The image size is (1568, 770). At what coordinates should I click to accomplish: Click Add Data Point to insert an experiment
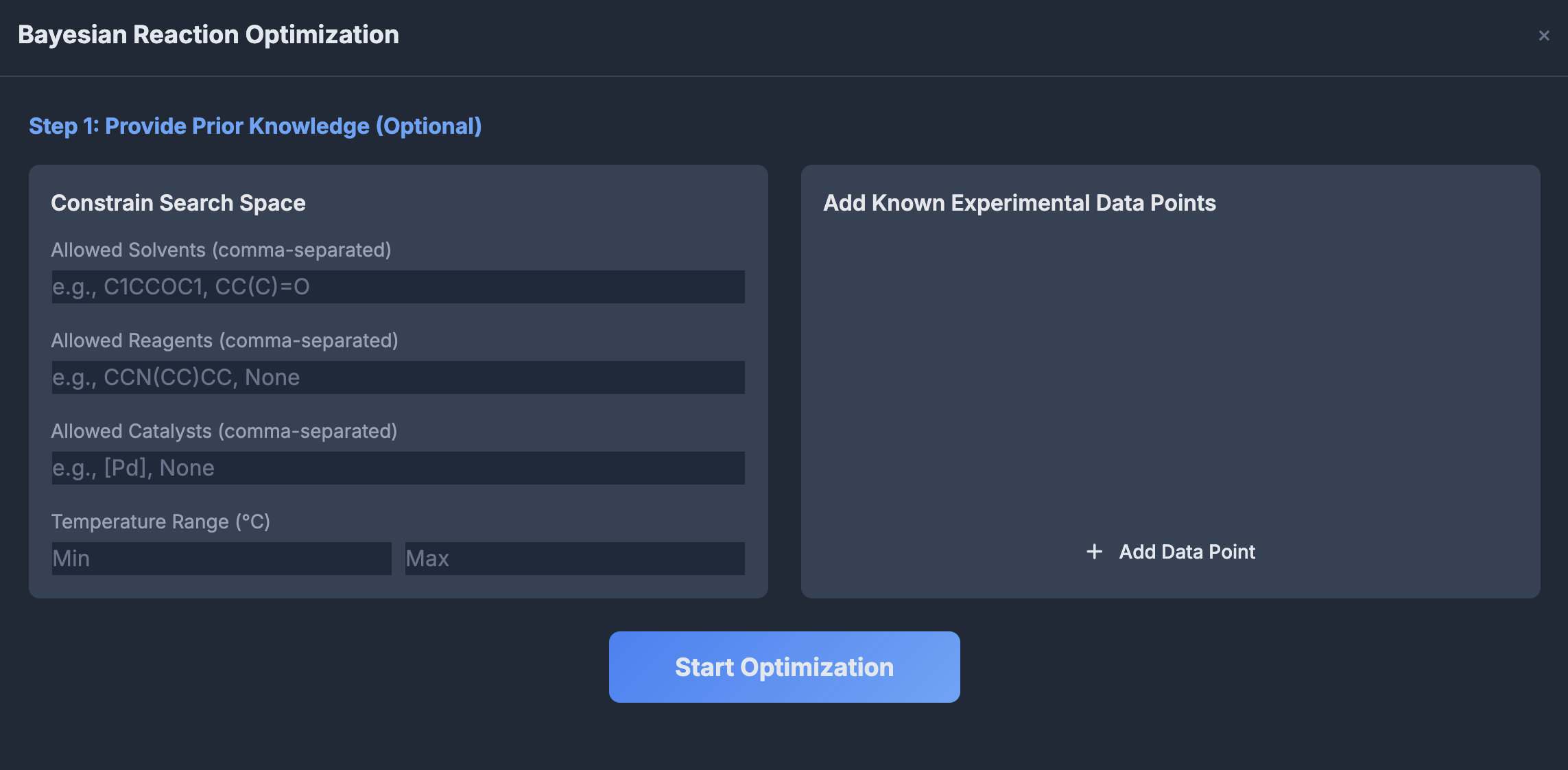click(1187, 551)
